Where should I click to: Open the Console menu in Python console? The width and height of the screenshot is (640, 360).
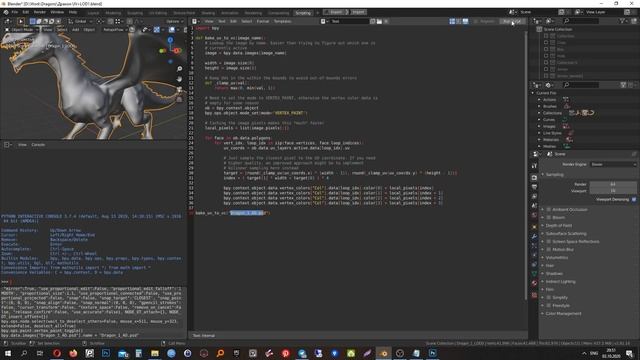click(x=38, y=145)
